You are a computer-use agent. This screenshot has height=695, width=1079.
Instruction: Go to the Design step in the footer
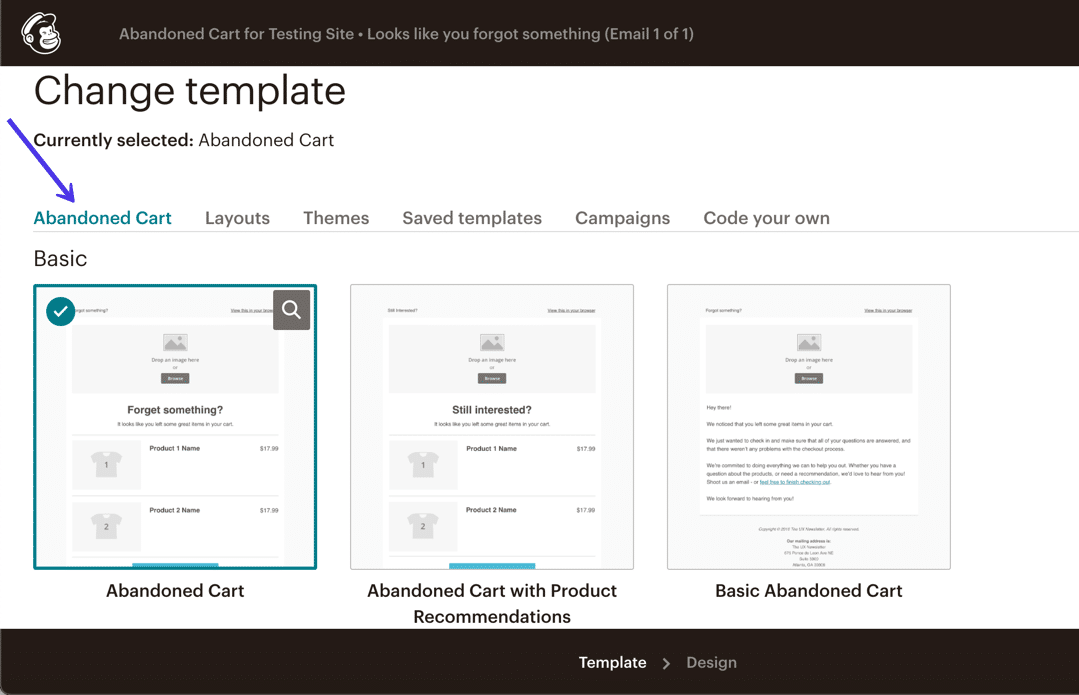pyautogui.click(x=711, y=663)
